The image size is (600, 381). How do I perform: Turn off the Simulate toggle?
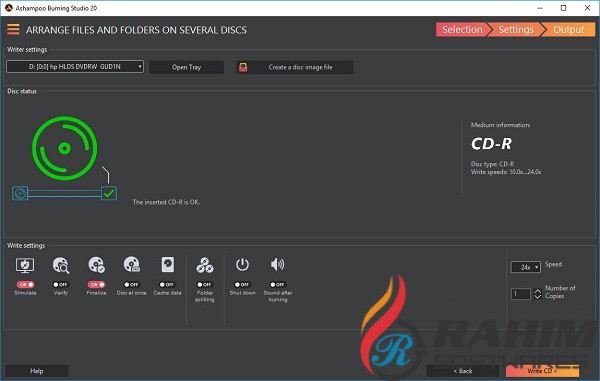coord(25,285)
